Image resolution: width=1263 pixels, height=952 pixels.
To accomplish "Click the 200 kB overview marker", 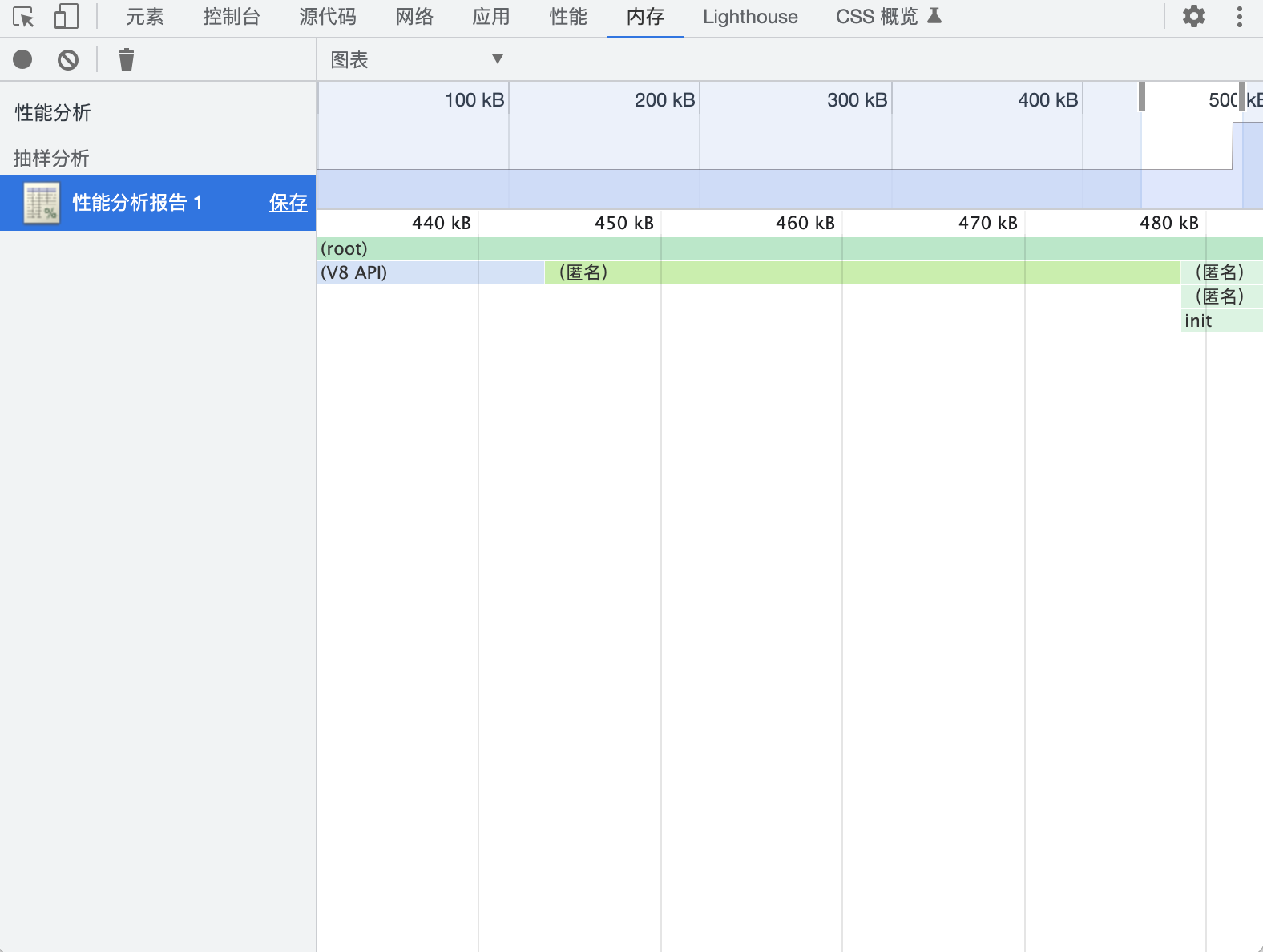I will [665, 100].
